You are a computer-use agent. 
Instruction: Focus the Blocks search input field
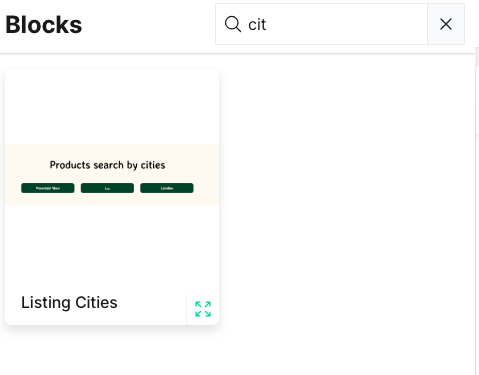click(321, 24)
